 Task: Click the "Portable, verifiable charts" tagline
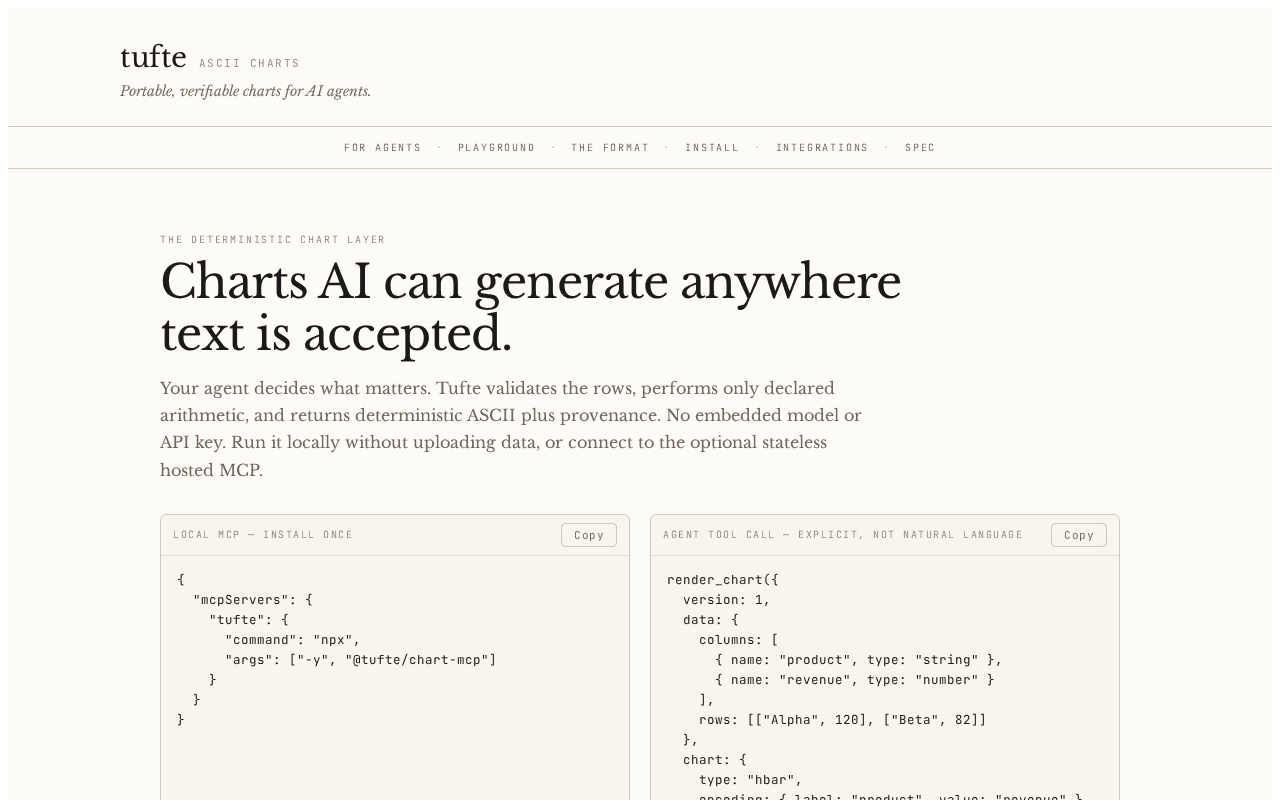click(x=246, y=92)
